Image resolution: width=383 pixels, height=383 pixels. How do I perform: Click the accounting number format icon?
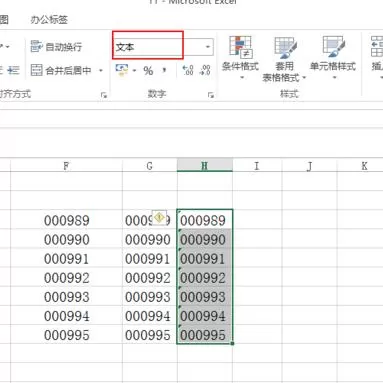click(122, 70)
